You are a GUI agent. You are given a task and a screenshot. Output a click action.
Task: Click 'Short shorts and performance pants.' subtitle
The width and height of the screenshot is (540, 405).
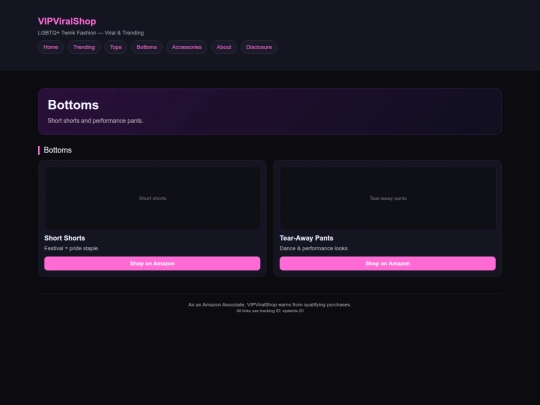pyautogui.click(x=95, y=121)
